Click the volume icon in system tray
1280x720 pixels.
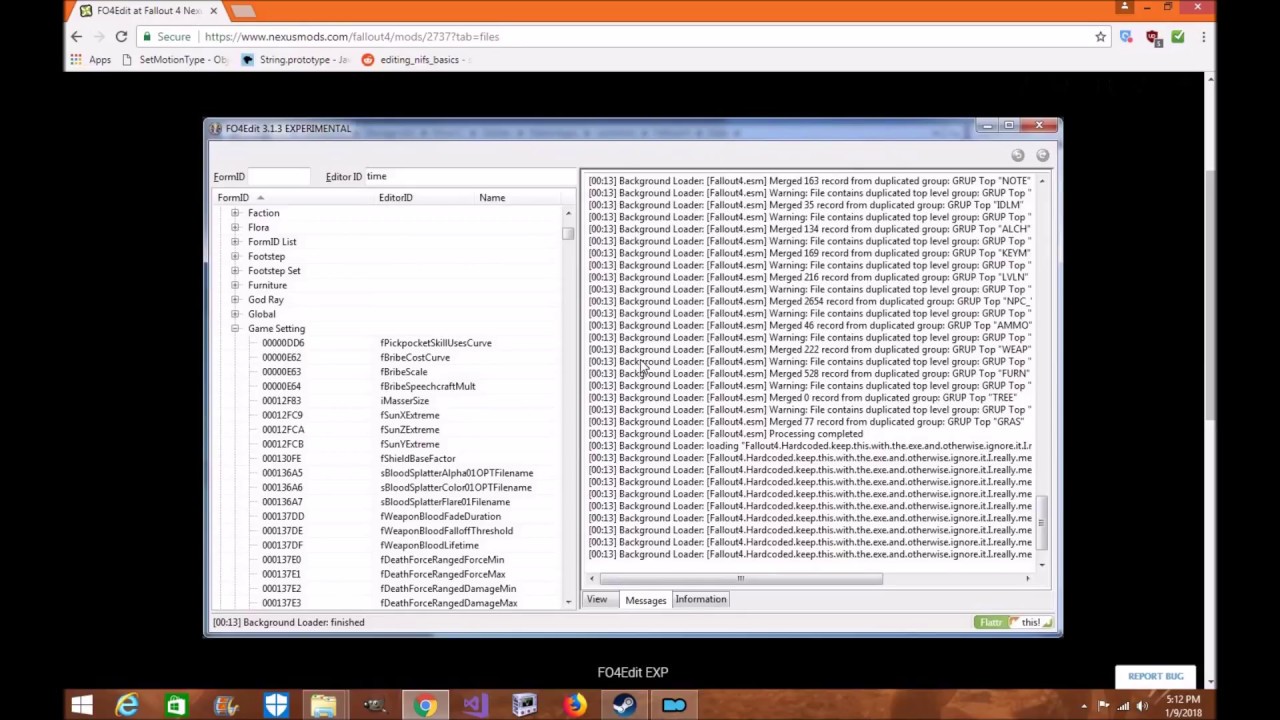point(1142,706)
